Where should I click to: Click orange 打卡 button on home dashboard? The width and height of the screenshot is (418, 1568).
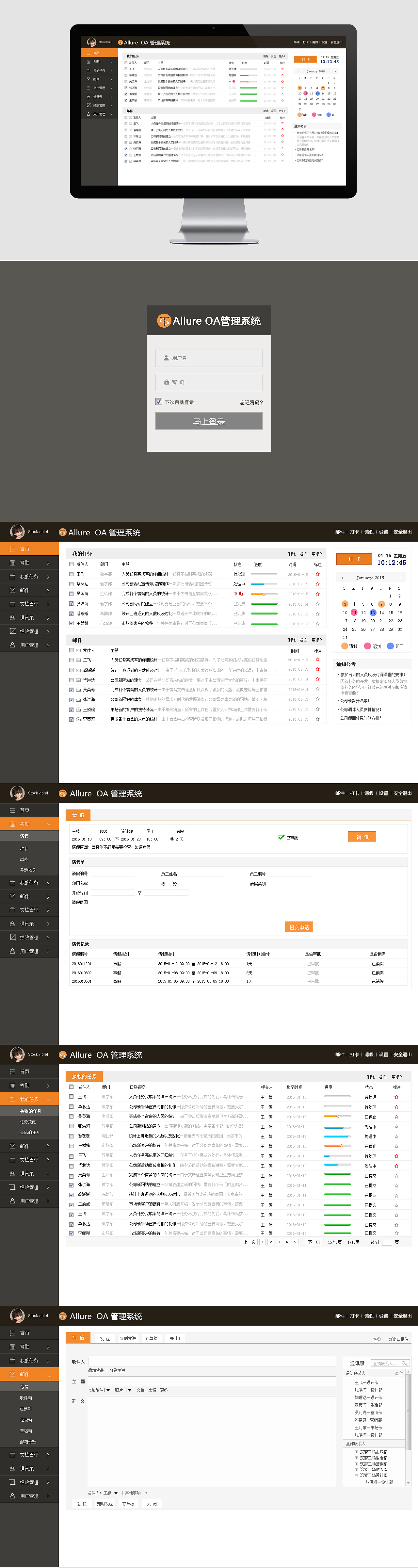(354, 559)
